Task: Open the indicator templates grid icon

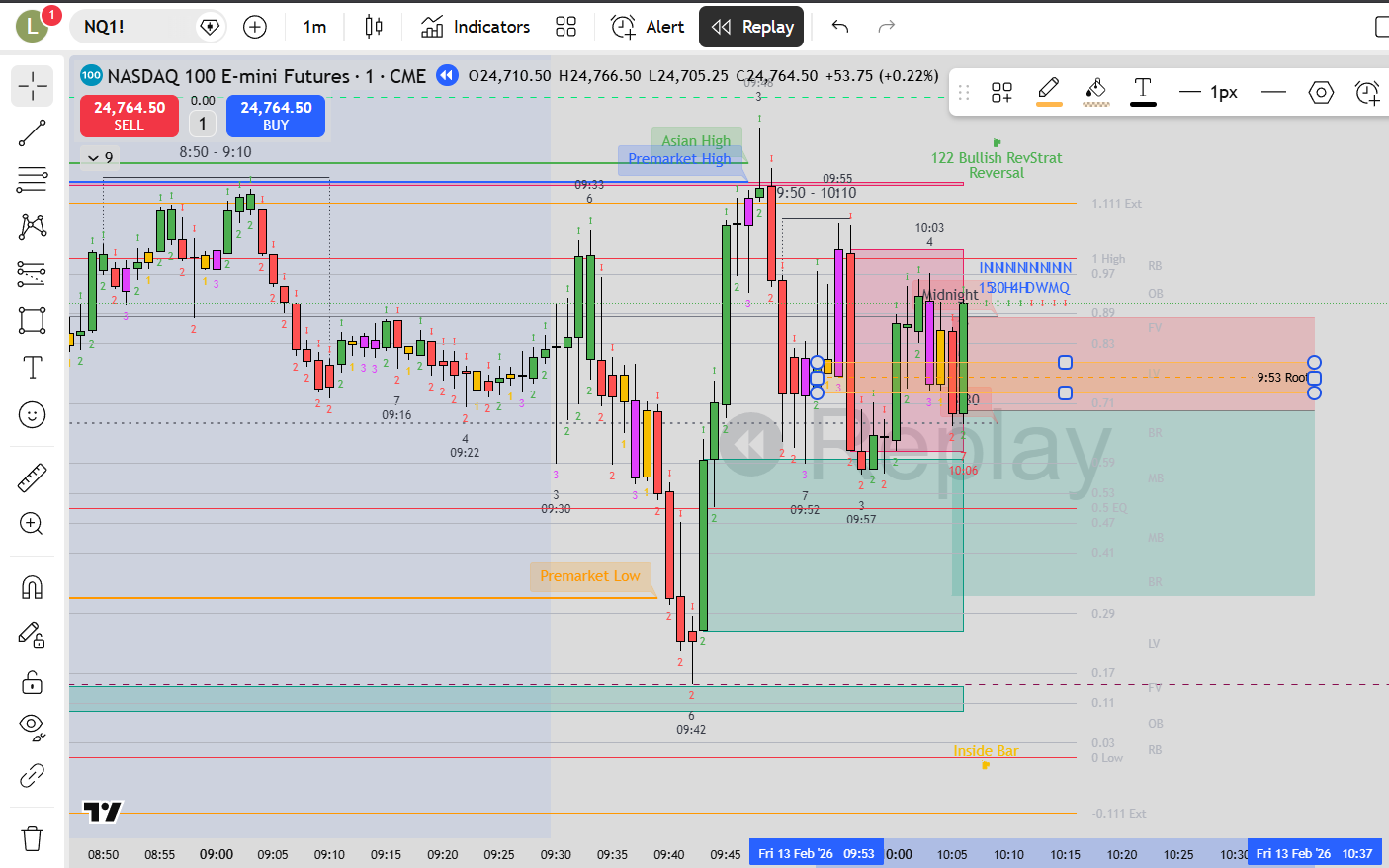Action: coord(565,27)
